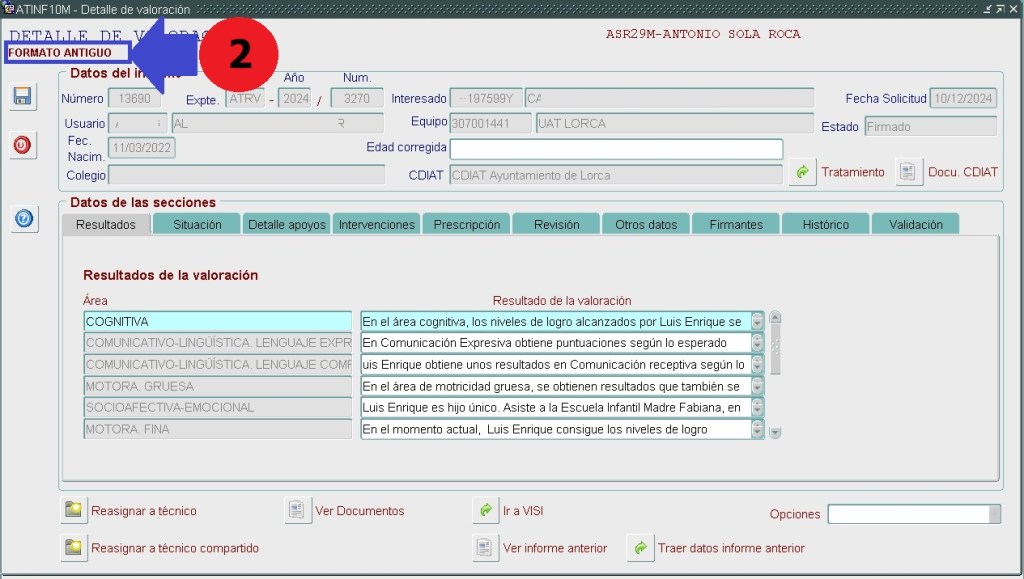Image resolution: width=1024 pixels, height=579 pixels.
Task: Open the Firmantes tab
Action: pyautogui.click(x=736, y=225)
